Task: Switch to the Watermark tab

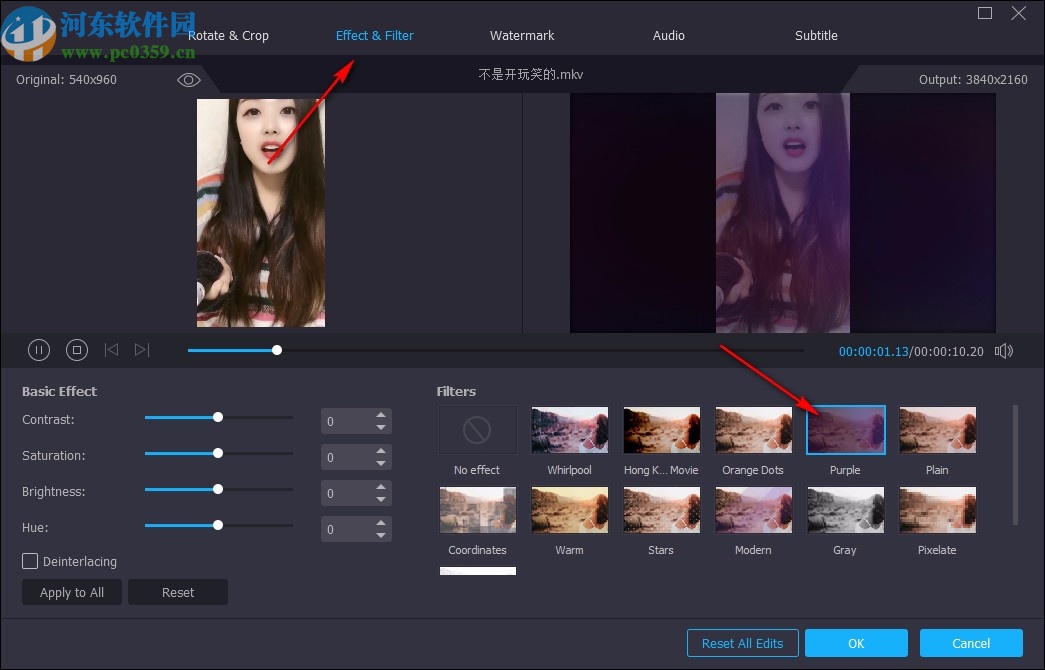Action: tap(522, 36)
